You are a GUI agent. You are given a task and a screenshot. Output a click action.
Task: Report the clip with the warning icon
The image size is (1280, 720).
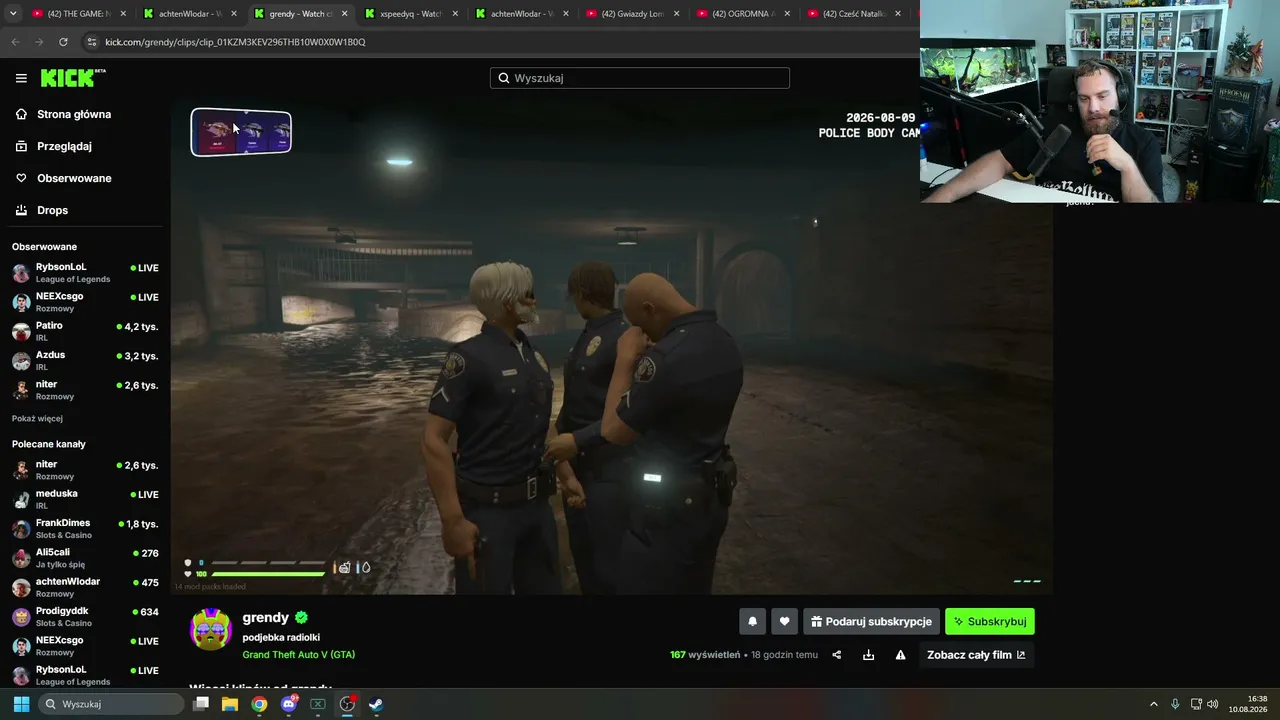click(901, 655)
